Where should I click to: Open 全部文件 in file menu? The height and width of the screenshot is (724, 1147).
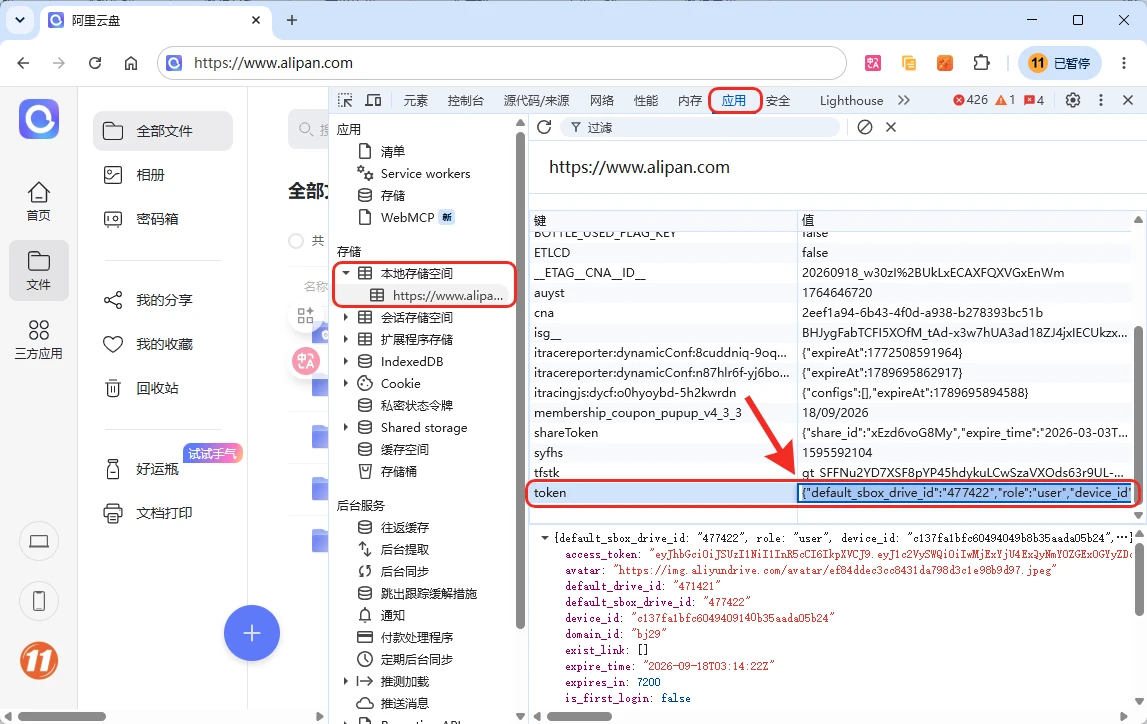pos(163,131)
